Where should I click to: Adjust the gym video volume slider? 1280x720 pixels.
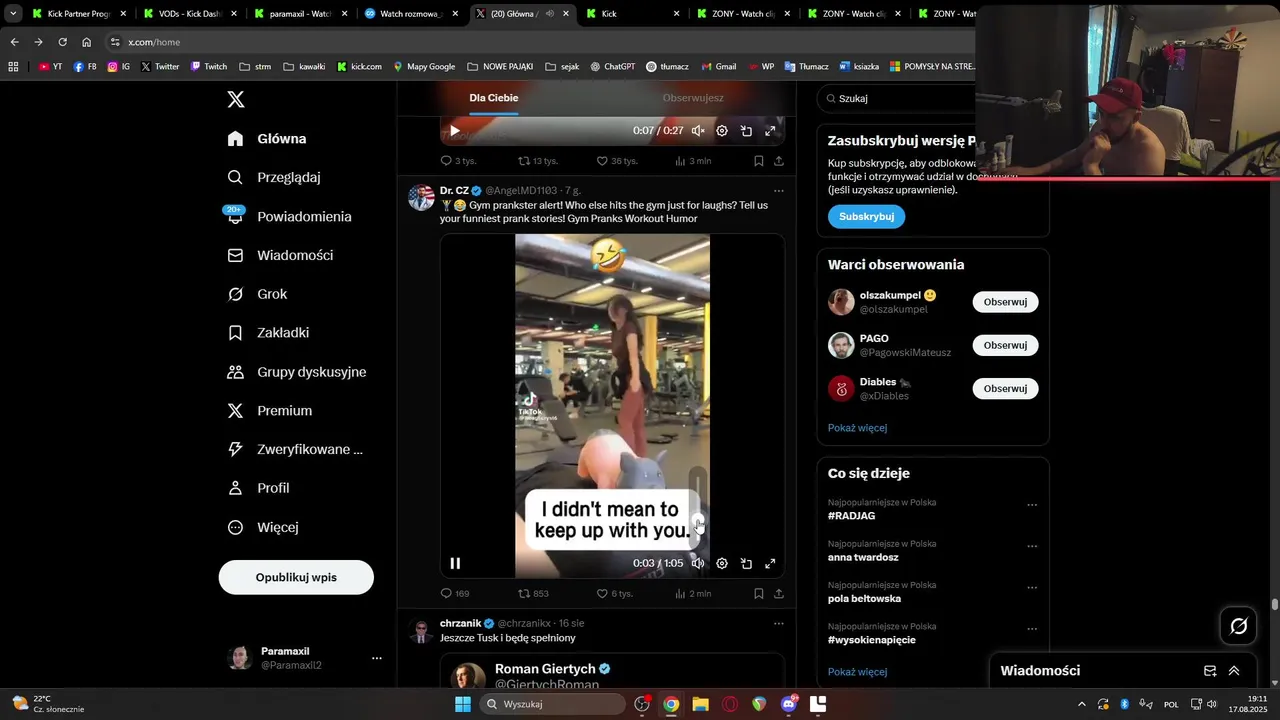click(x=698, y=508)
